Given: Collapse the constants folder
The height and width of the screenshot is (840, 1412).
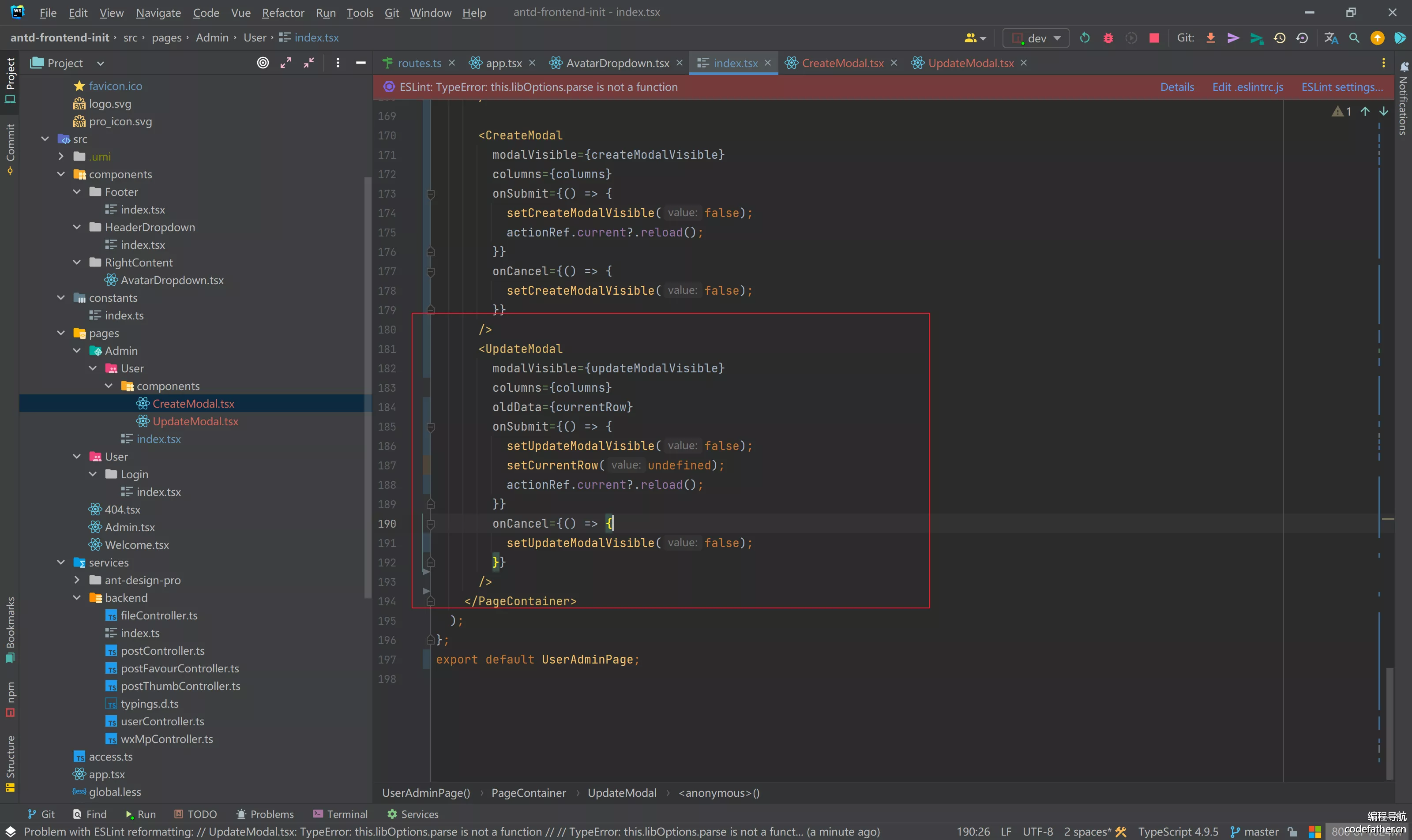Looking at the screenshot, I should [61, 298].
